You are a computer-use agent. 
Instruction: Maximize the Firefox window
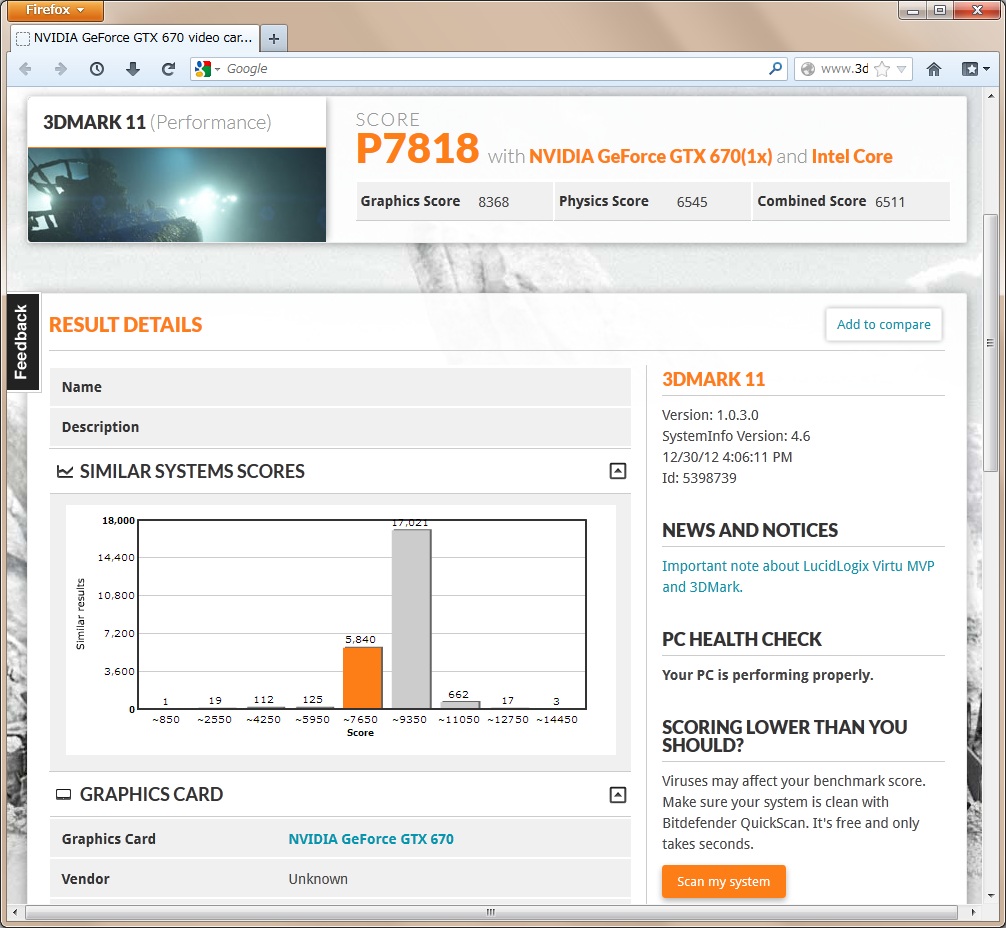pyautogui.click(x=939, y=10)
